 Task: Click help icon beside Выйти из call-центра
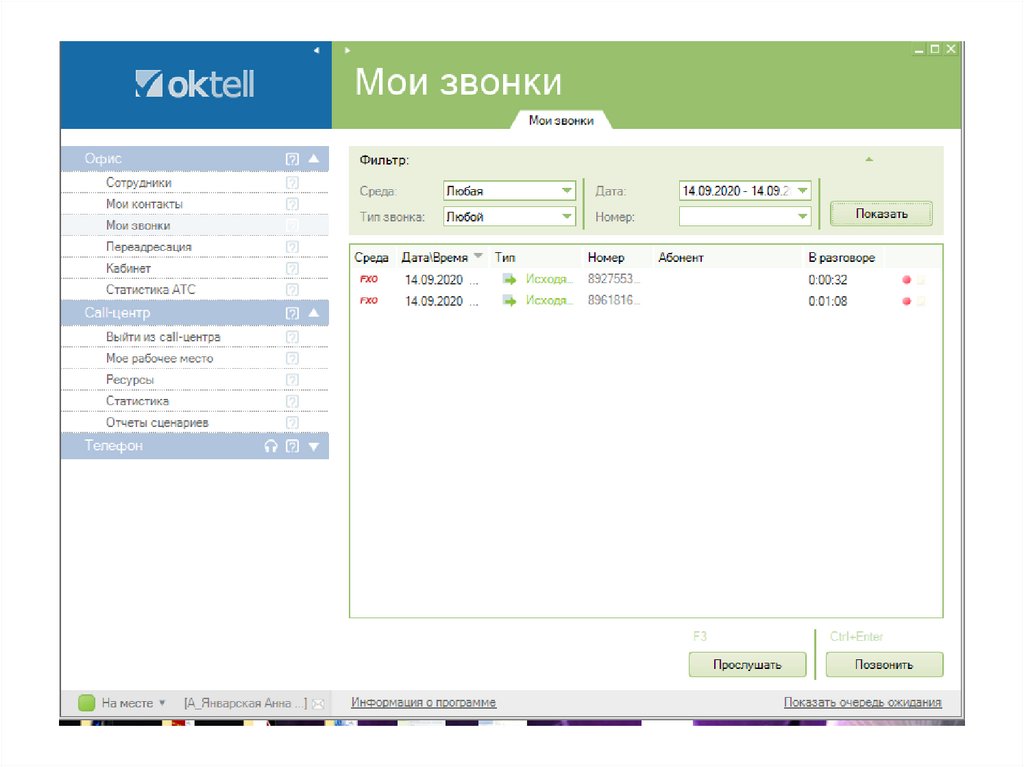click(x=292, y=337)
